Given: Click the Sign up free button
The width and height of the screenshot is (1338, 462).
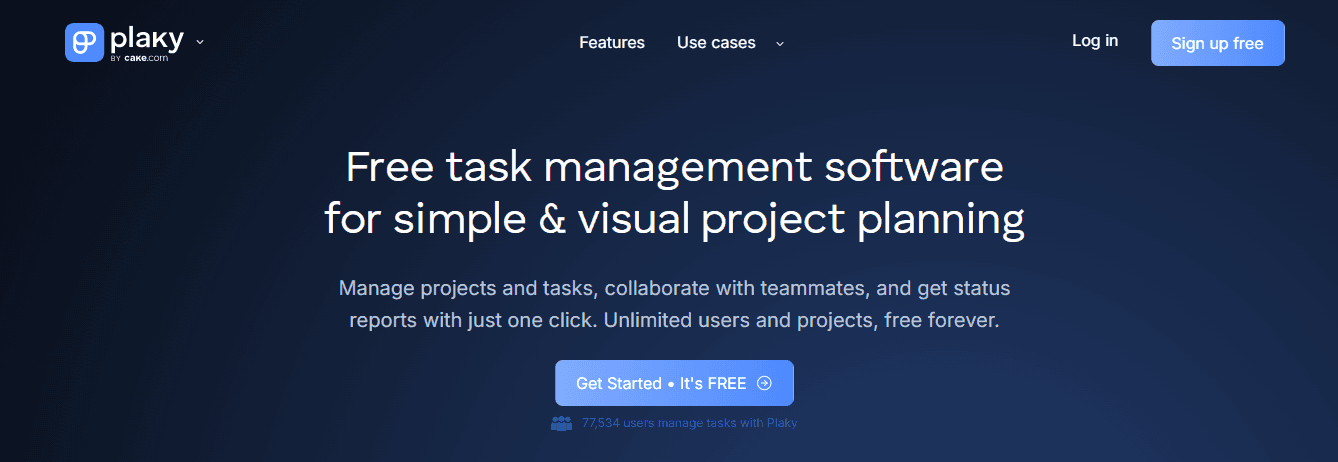Looking at the screenshot, I should click(x=1217, y=43).
